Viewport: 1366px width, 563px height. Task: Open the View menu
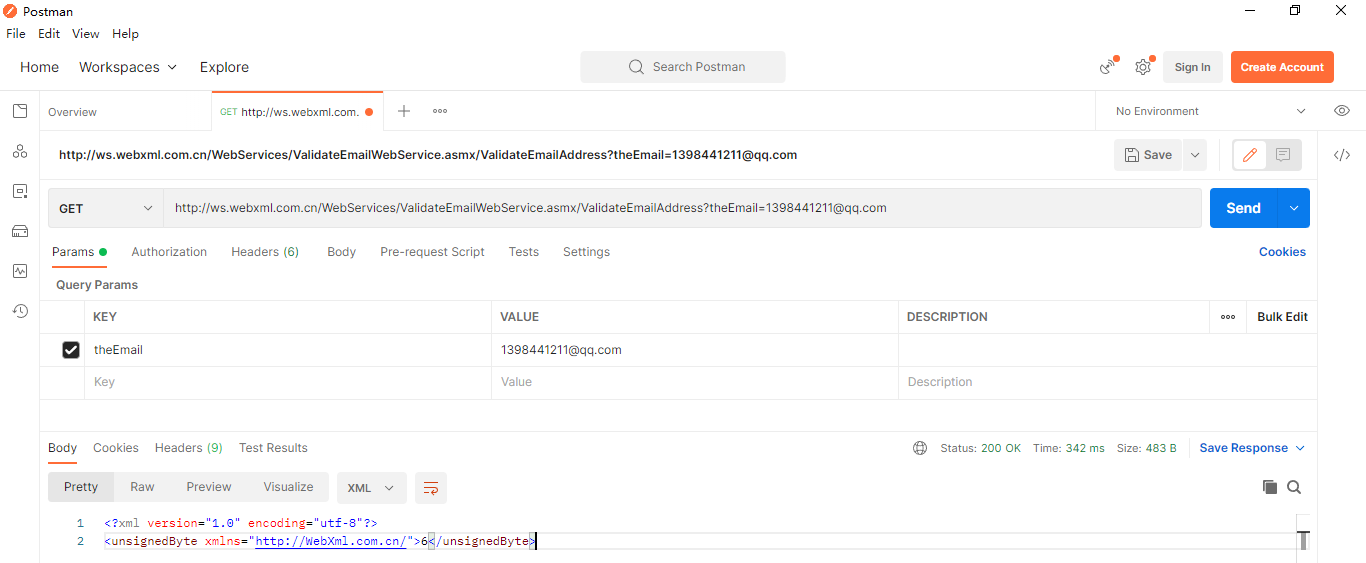(x=86, y=34)
